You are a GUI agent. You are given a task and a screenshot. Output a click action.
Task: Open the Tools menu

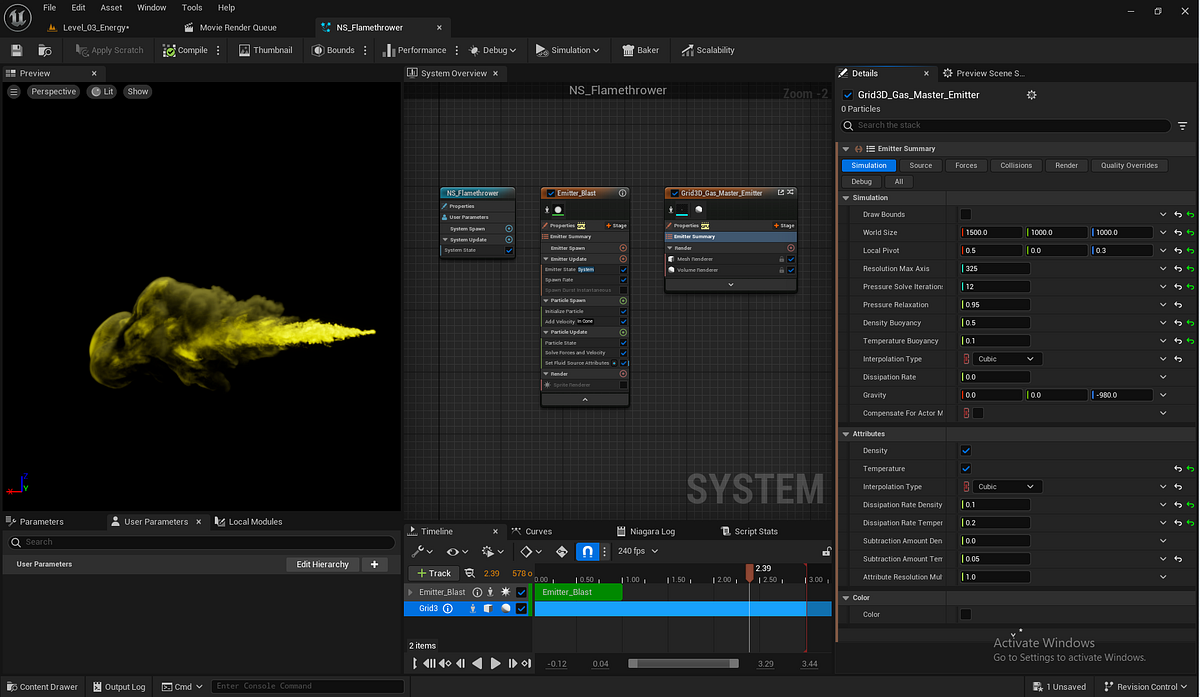192,7
